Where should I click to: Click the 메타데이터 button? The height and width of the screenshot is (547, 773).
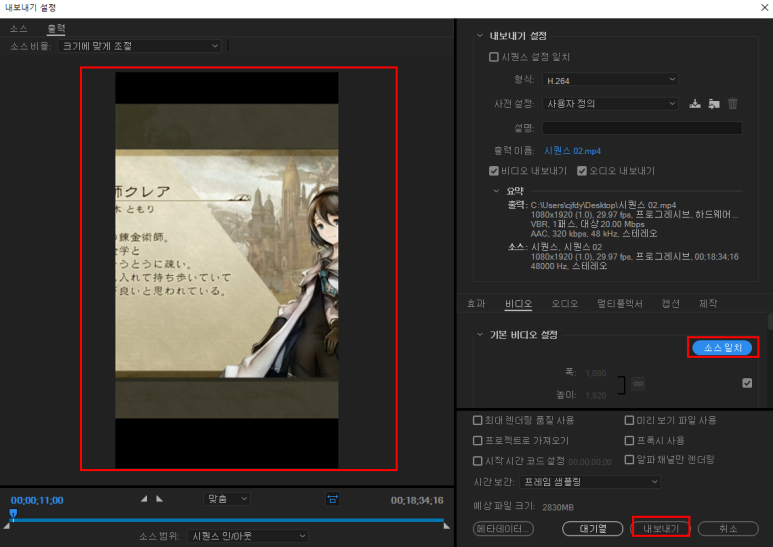tap(503, 529)
